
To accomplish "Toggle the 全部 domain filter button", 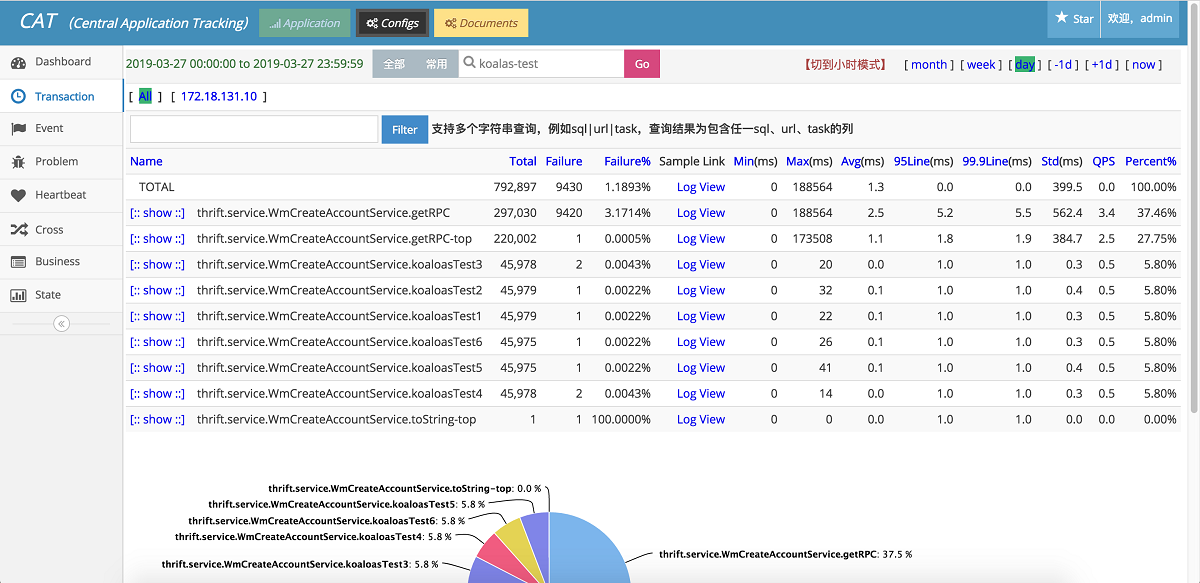I will point(394,64).
